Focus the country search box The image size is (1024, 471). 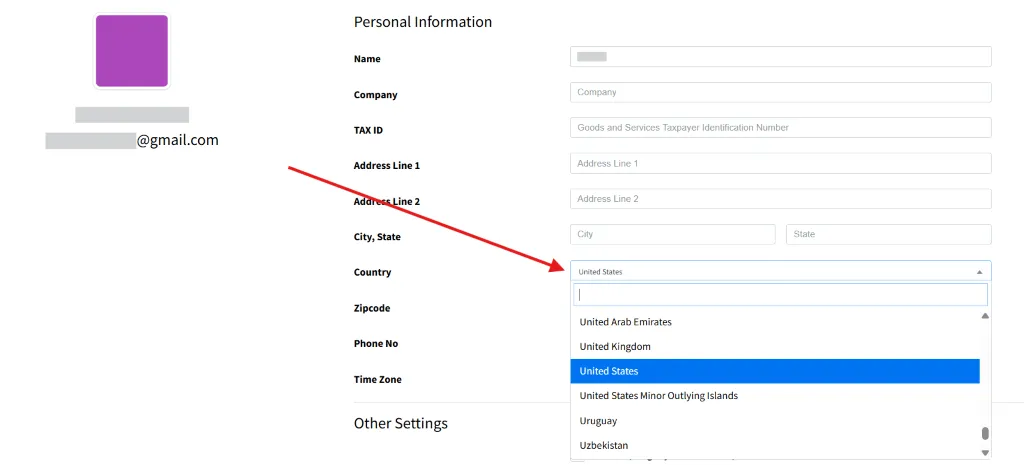(780, 295)
